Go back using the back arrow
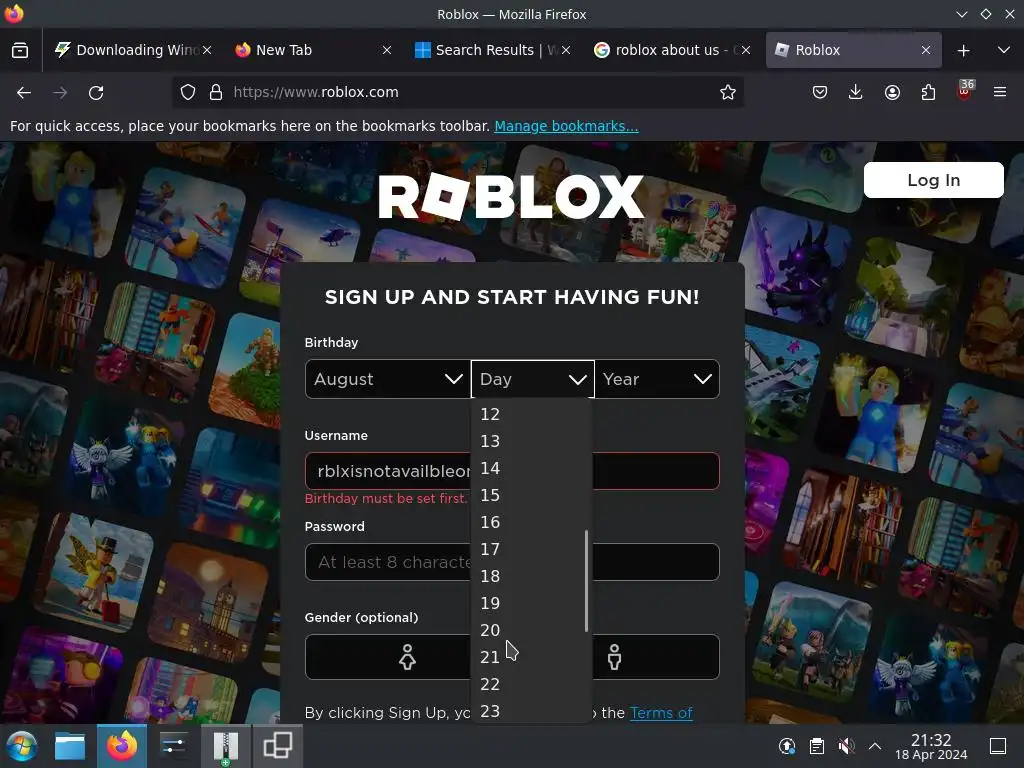The width and height of the screenshot is (1024, 768). [x=24, y=93]
